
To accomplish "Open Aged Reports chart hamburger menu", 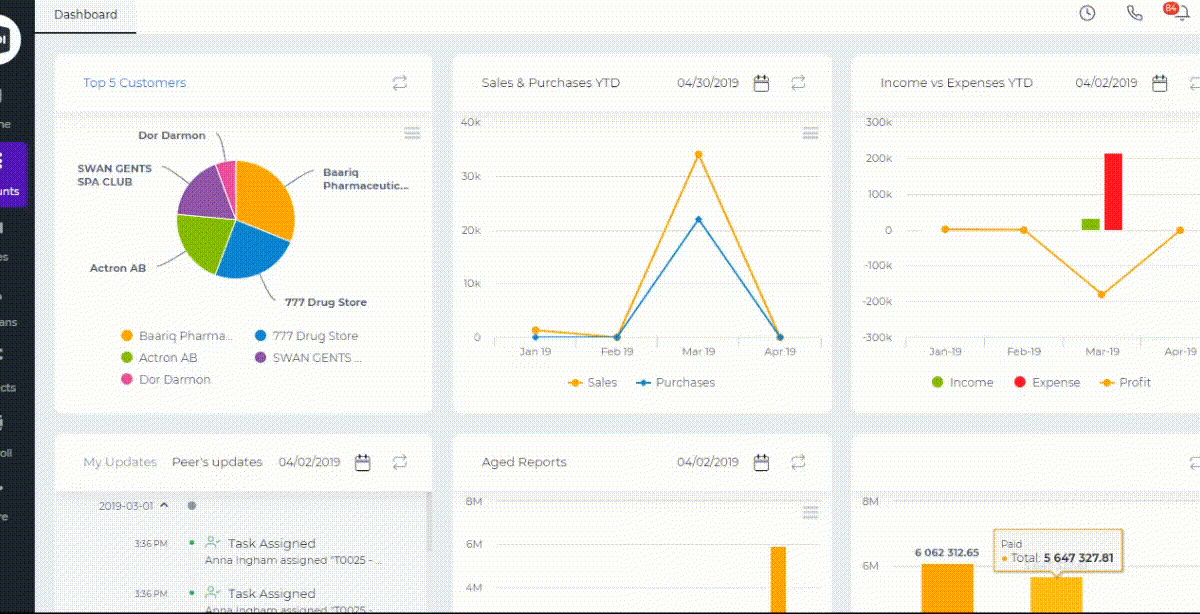I will 811,512.
